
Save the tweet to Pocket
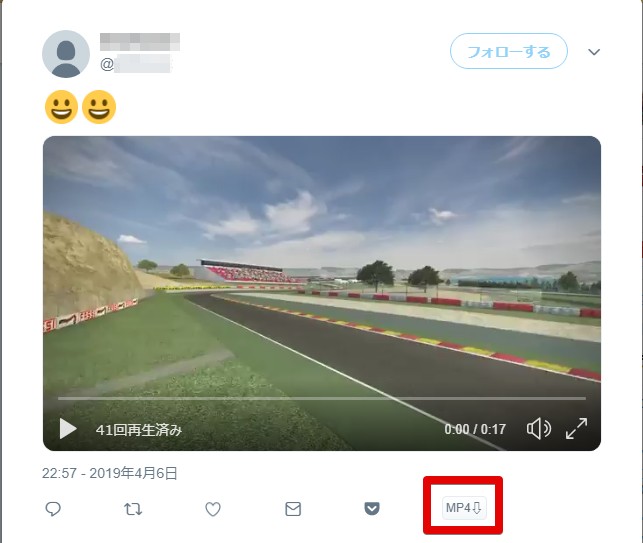tap(372, 509)
